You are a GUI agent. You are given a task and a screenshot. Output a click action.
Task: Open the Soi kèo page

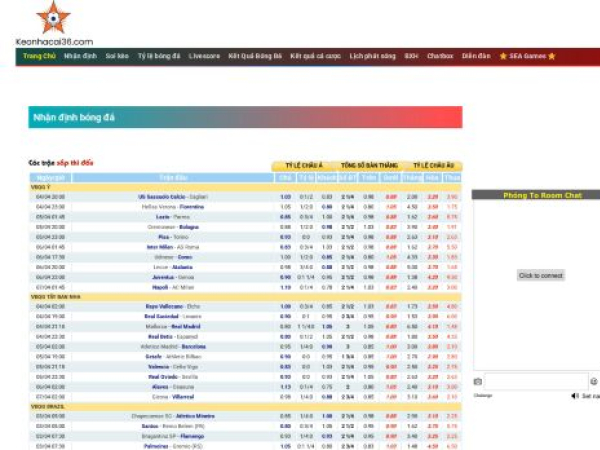pos(117,56)
